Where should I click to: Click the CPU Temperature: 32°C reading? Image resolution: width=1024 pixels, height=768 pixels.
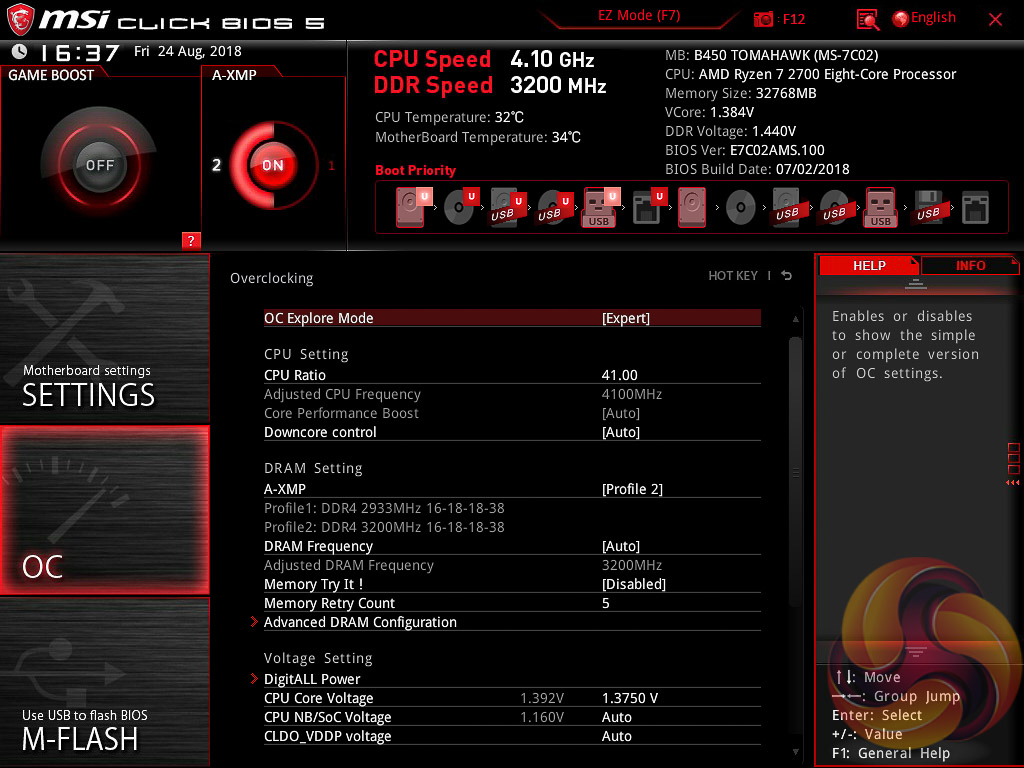pyautogui.click(x=449, y=117)
